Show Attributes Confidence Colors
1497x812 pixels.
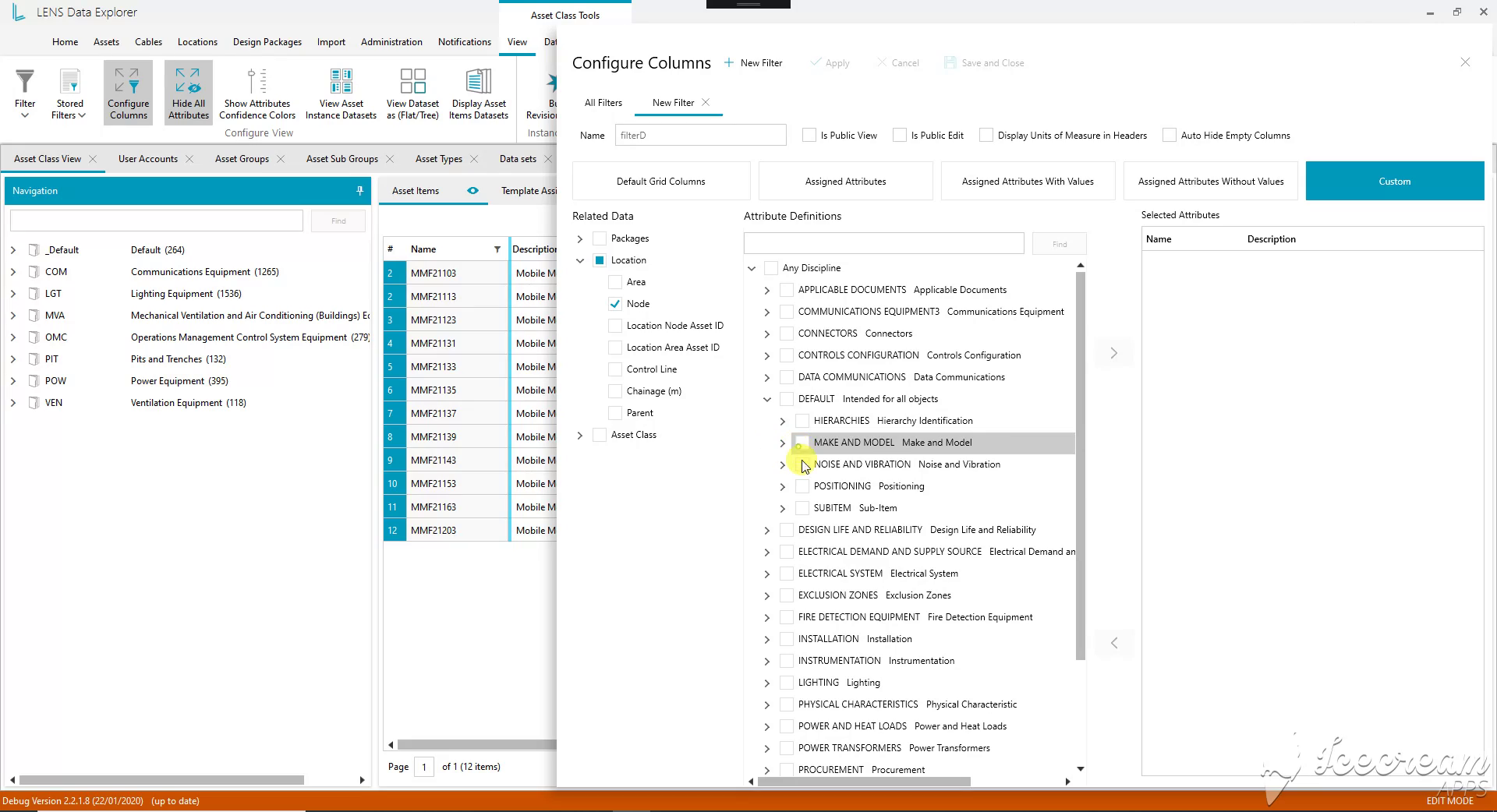pyautogui.click(x=257, y=92)
